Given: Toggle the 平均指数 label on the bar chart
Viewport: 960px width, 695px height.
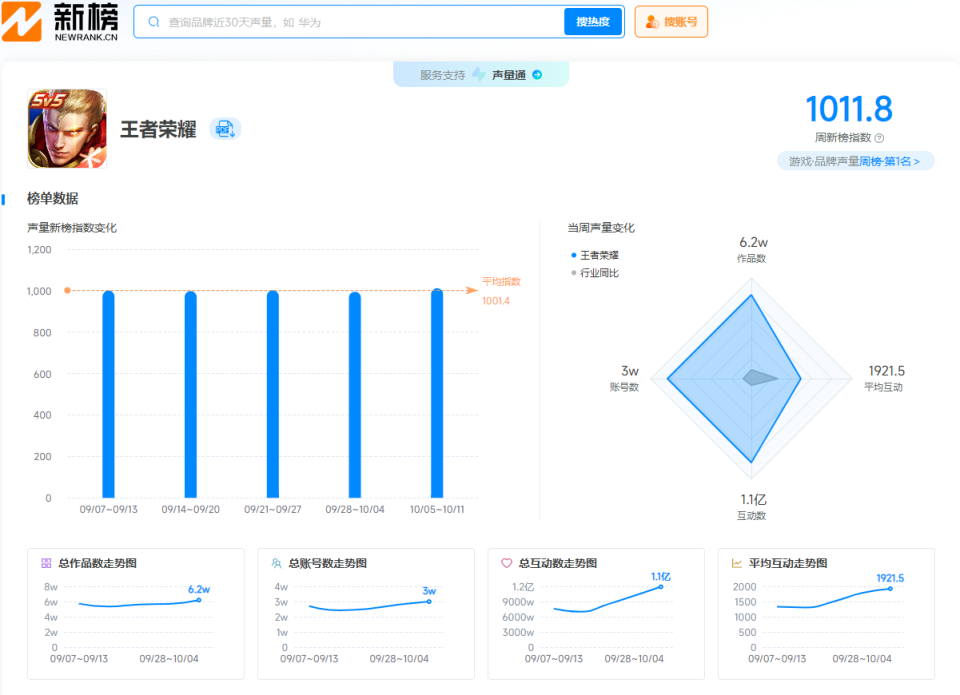Looking at the screenshot, I should click(499, 281).
